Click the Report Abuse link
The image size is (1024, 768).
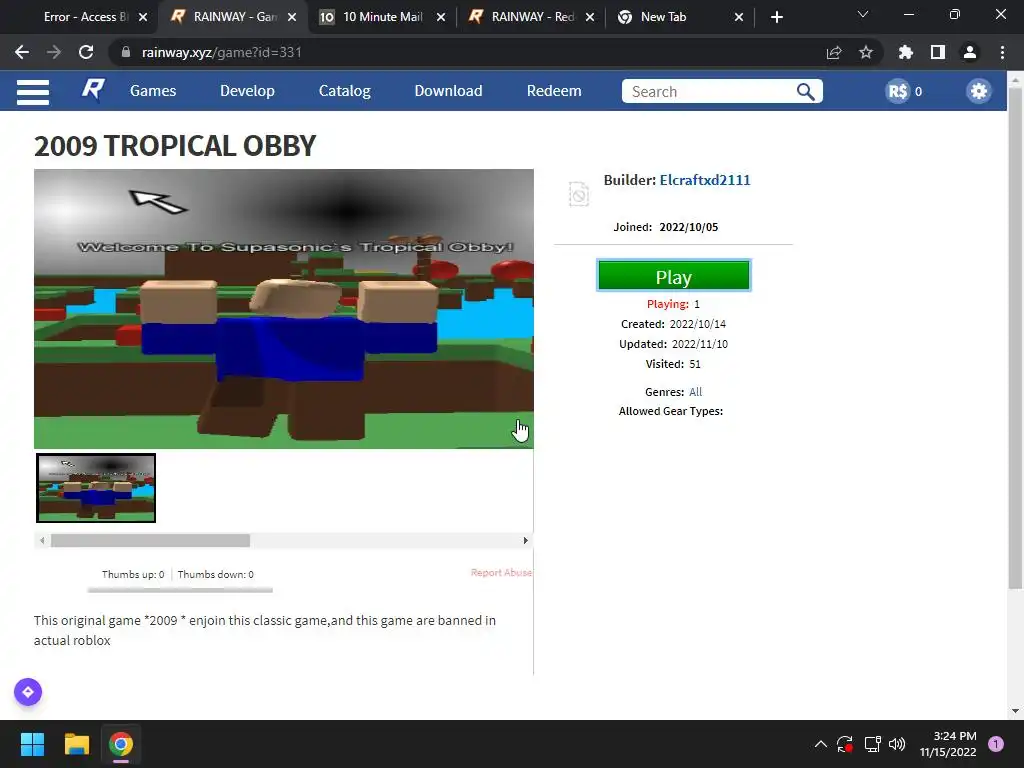click(x=501, y=573)
